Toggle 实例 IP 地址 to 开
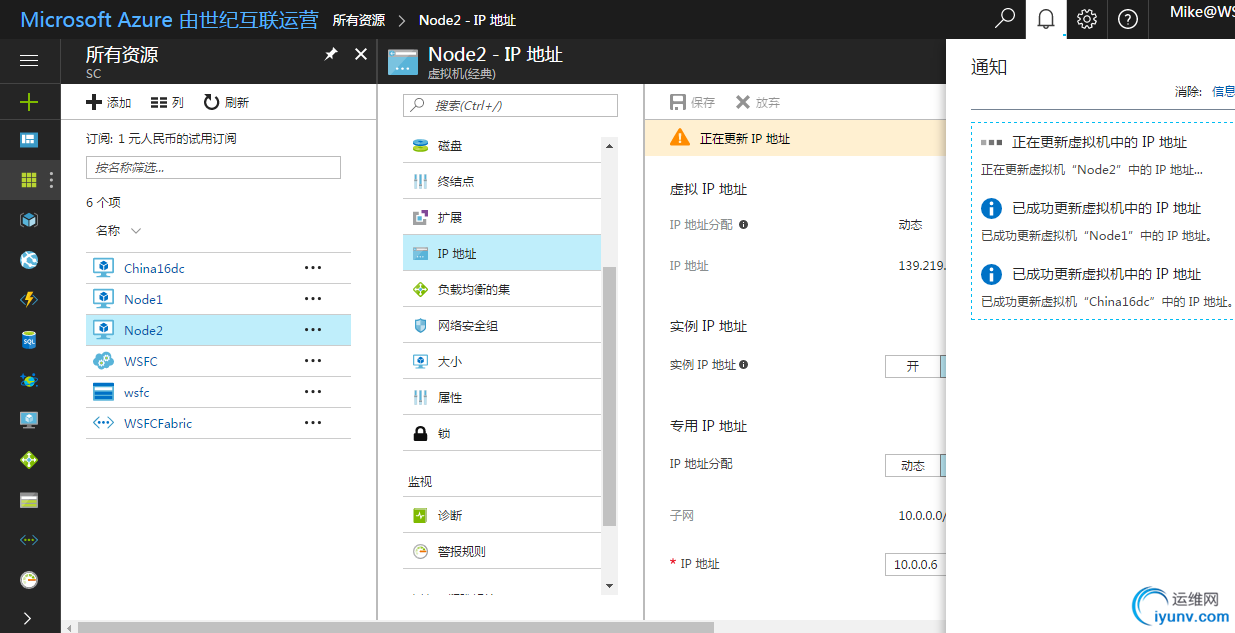The height and width of the screenshot is (633, 1235). click(913, 366)
